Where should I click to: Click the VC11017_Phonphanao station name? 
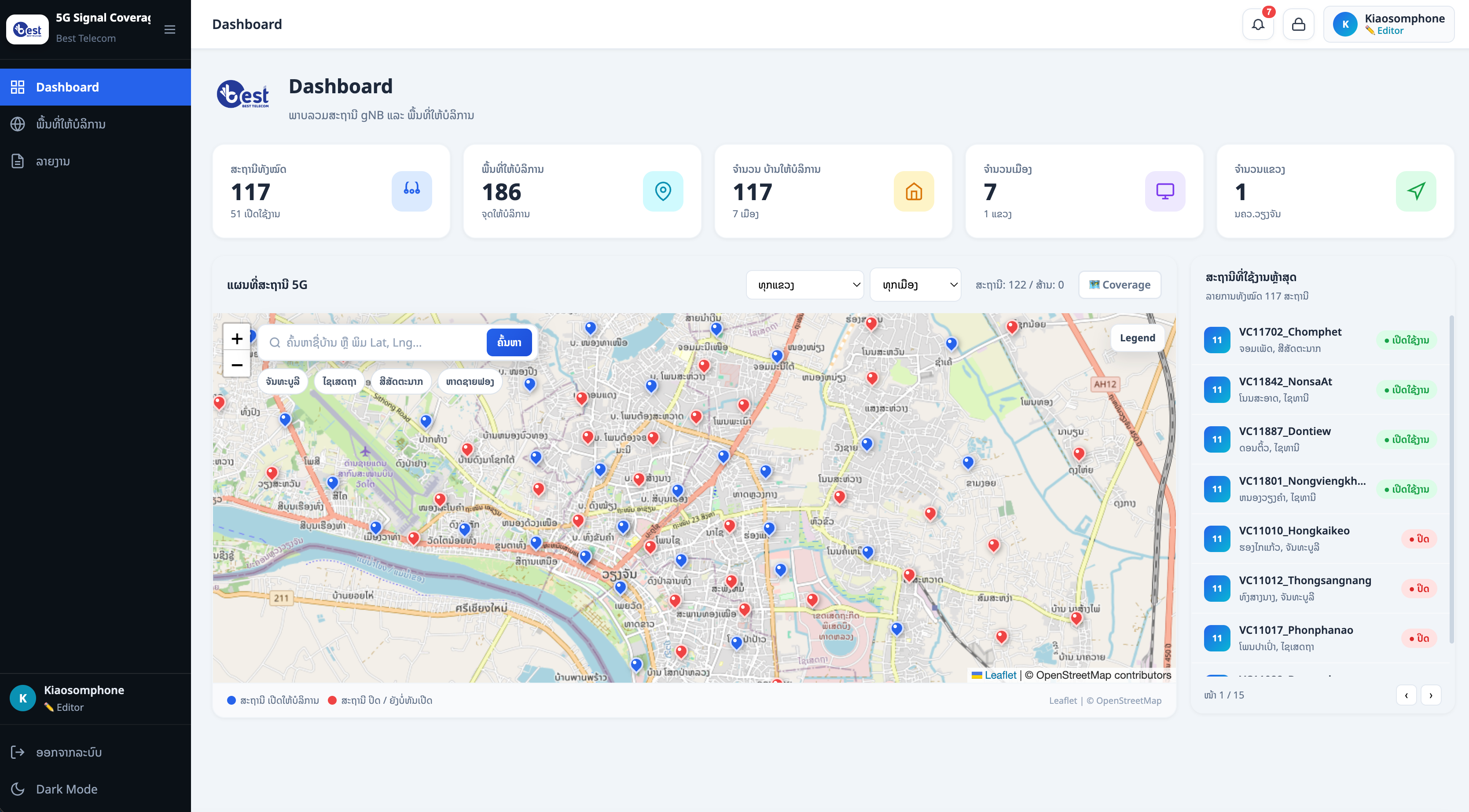pos(1296,630)
